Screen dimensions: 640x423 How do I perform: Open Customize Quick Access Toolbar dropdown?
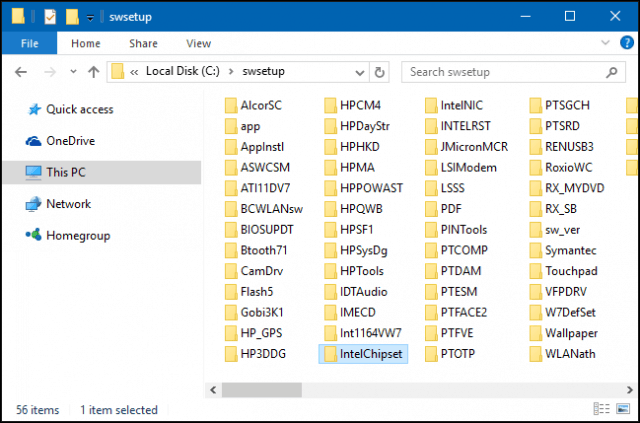click(90, 18)
